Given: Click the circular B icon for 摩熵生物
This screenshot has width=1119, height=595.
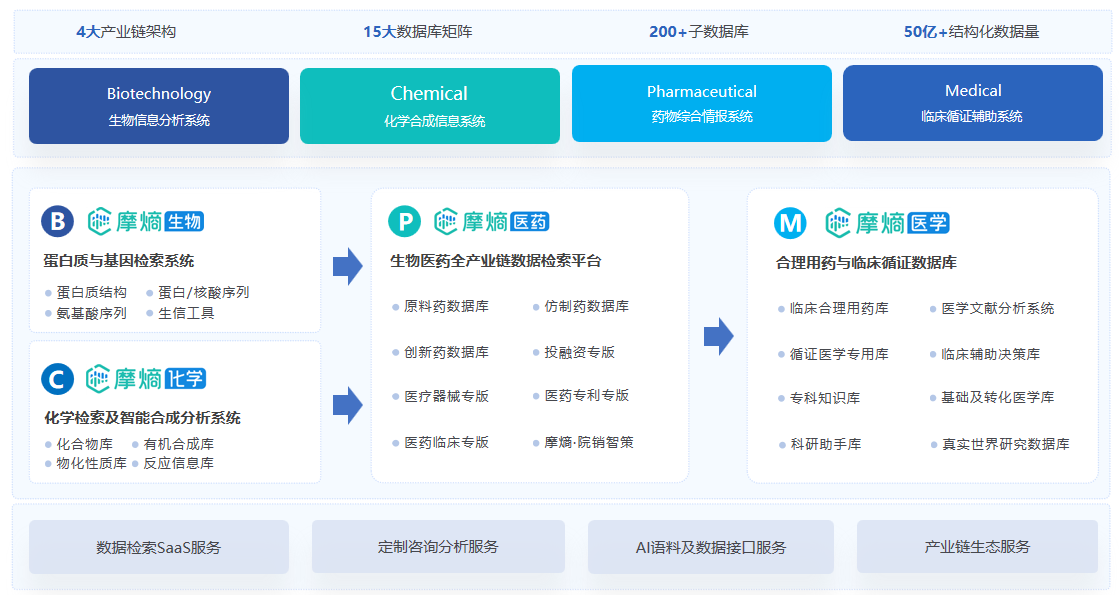Looking at the screenshot, I should point(57,221).
